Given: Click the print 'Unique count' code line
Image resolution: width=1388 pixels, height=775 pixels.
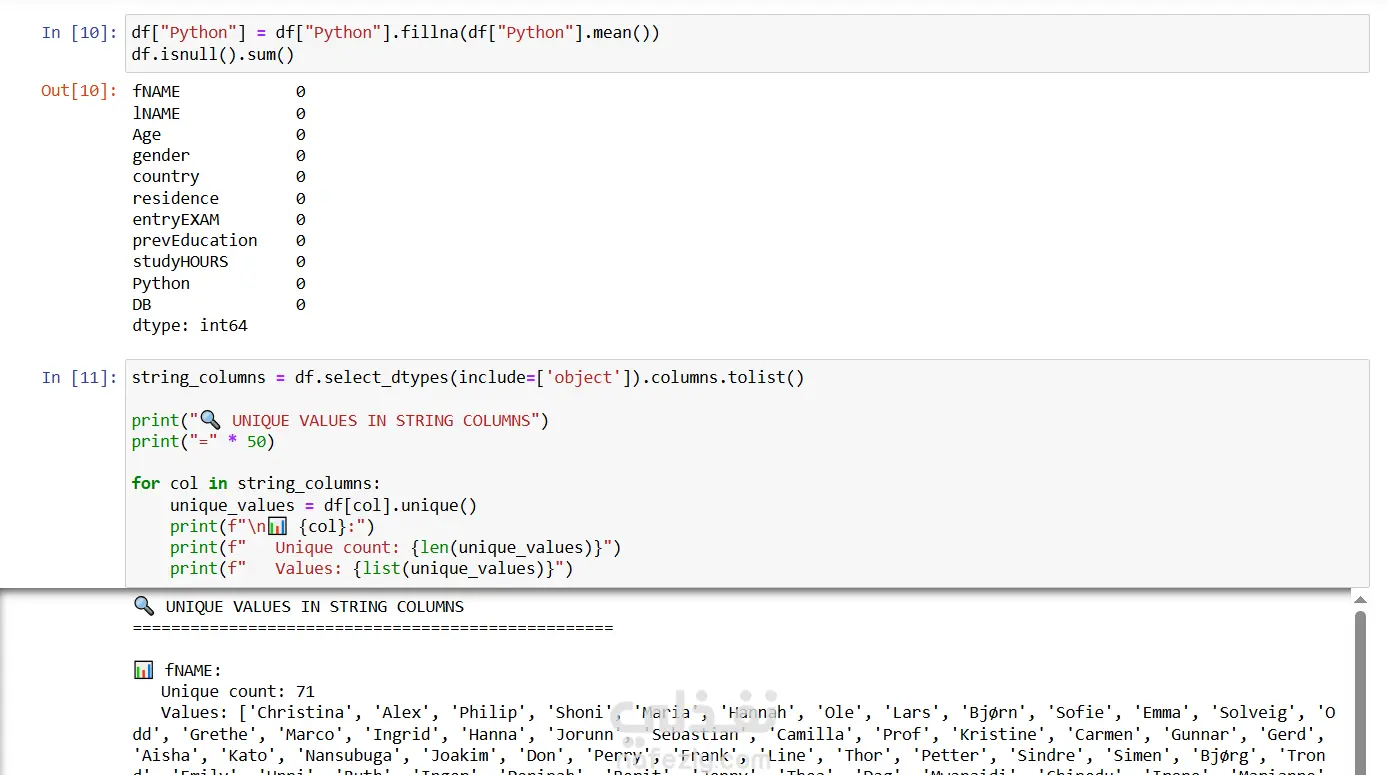Looking at the screenshot, I should (x=396, y=548).
